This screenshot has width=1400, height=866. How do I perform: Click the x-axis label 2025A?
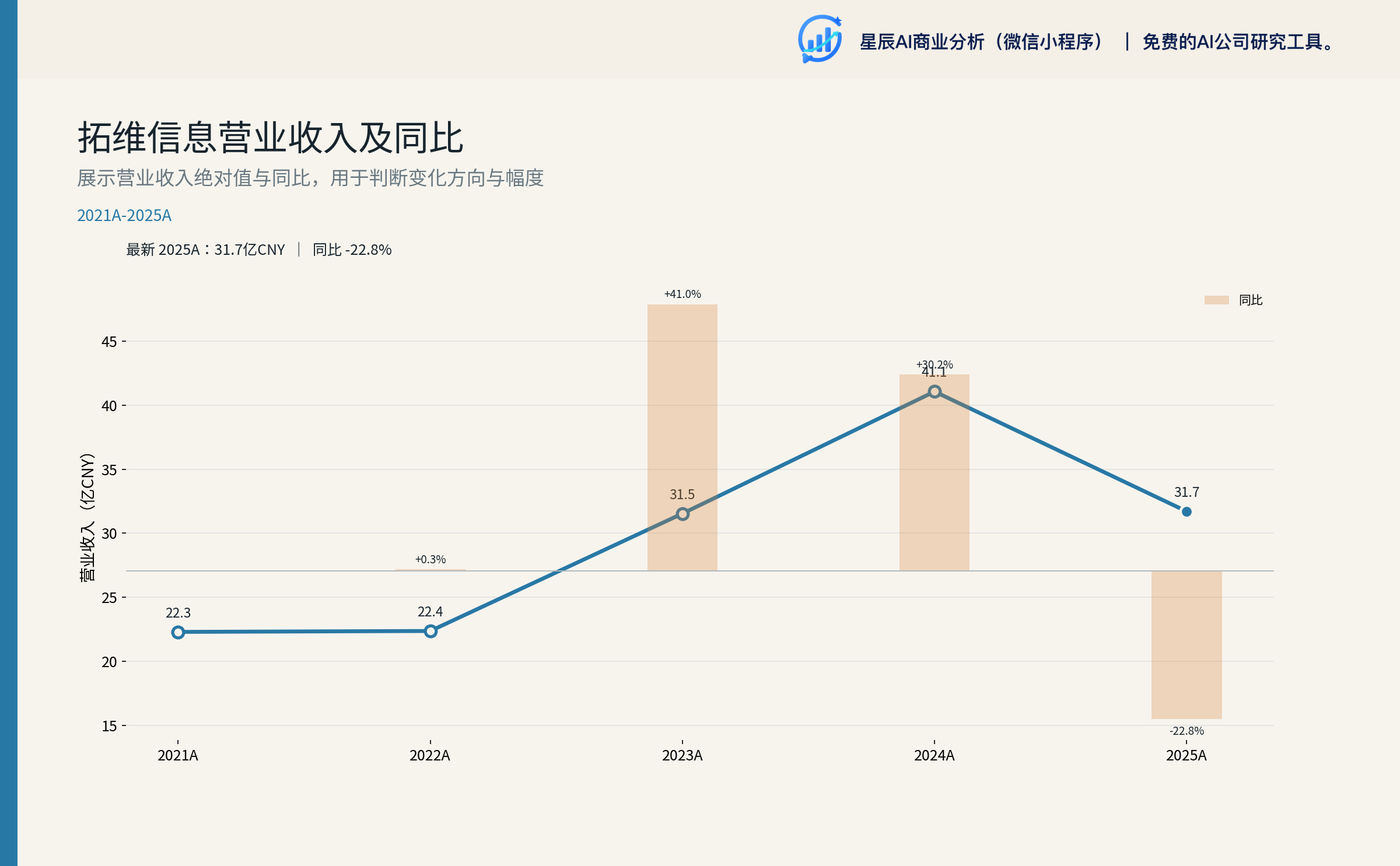pos(1186,755)
